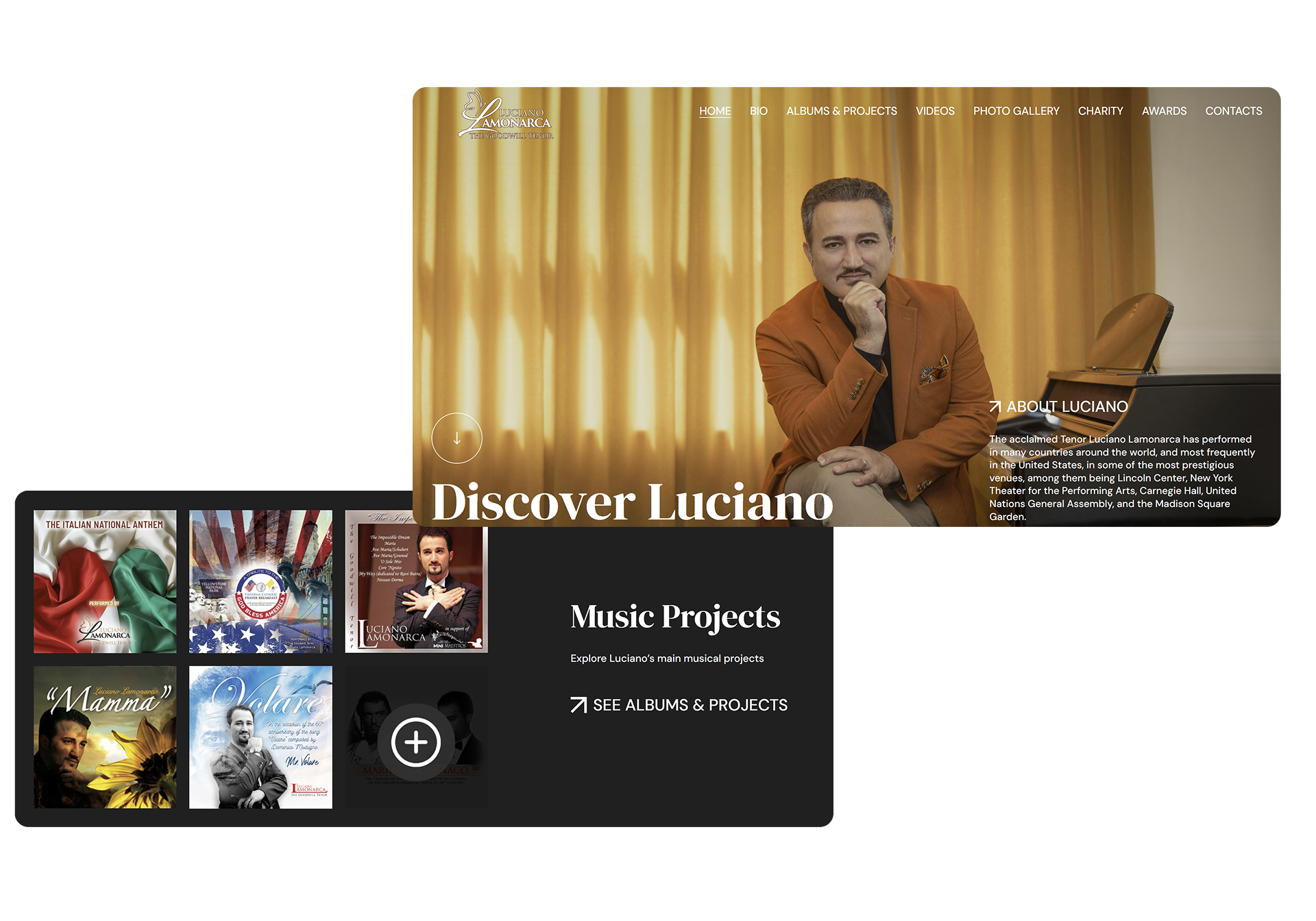Go to the Awards page
1316x921 pixels.
click(1164, 111)
